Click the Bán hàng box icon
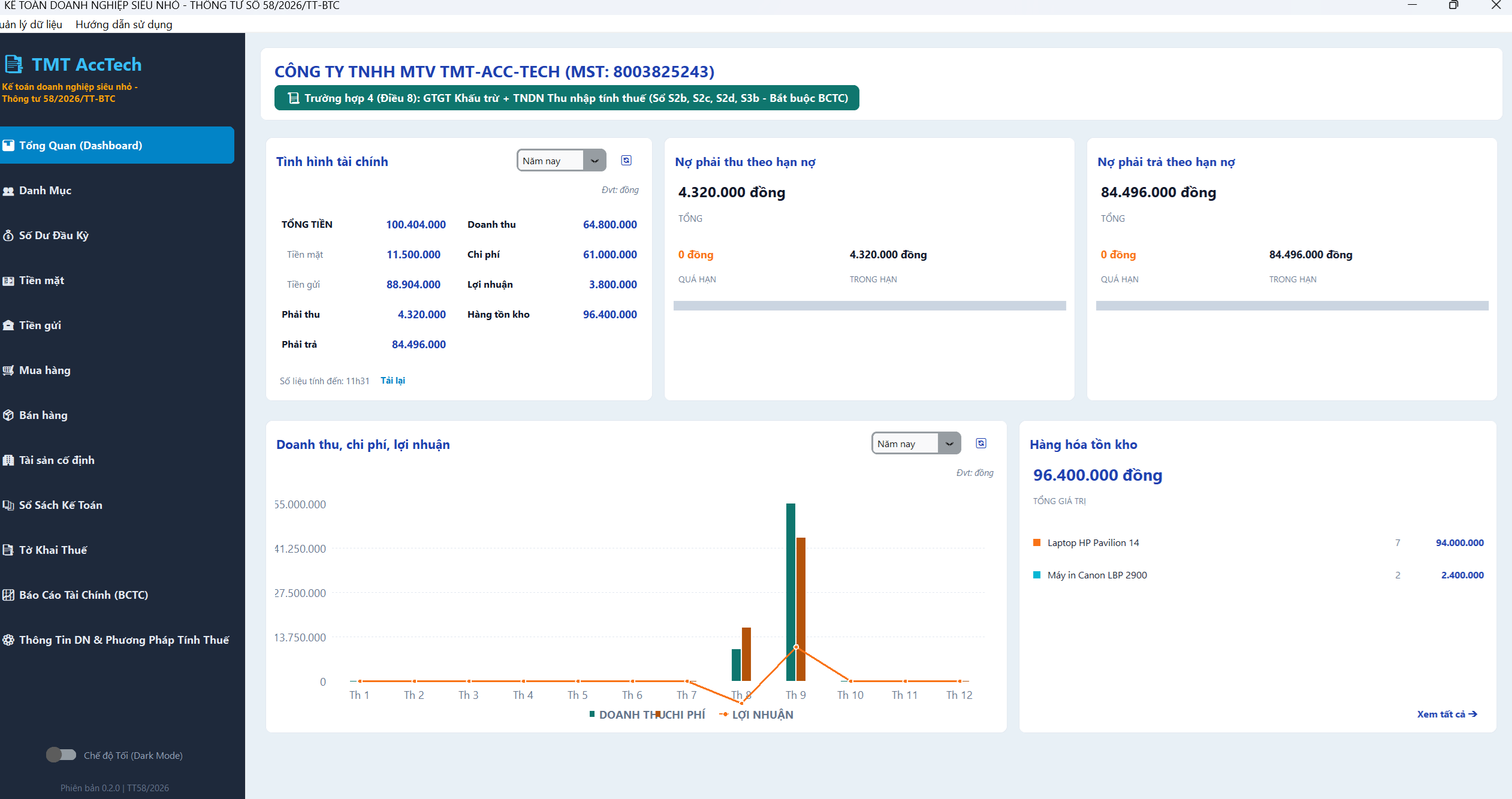The width and height of the screenshot is (1512, 799). [8, 415]
